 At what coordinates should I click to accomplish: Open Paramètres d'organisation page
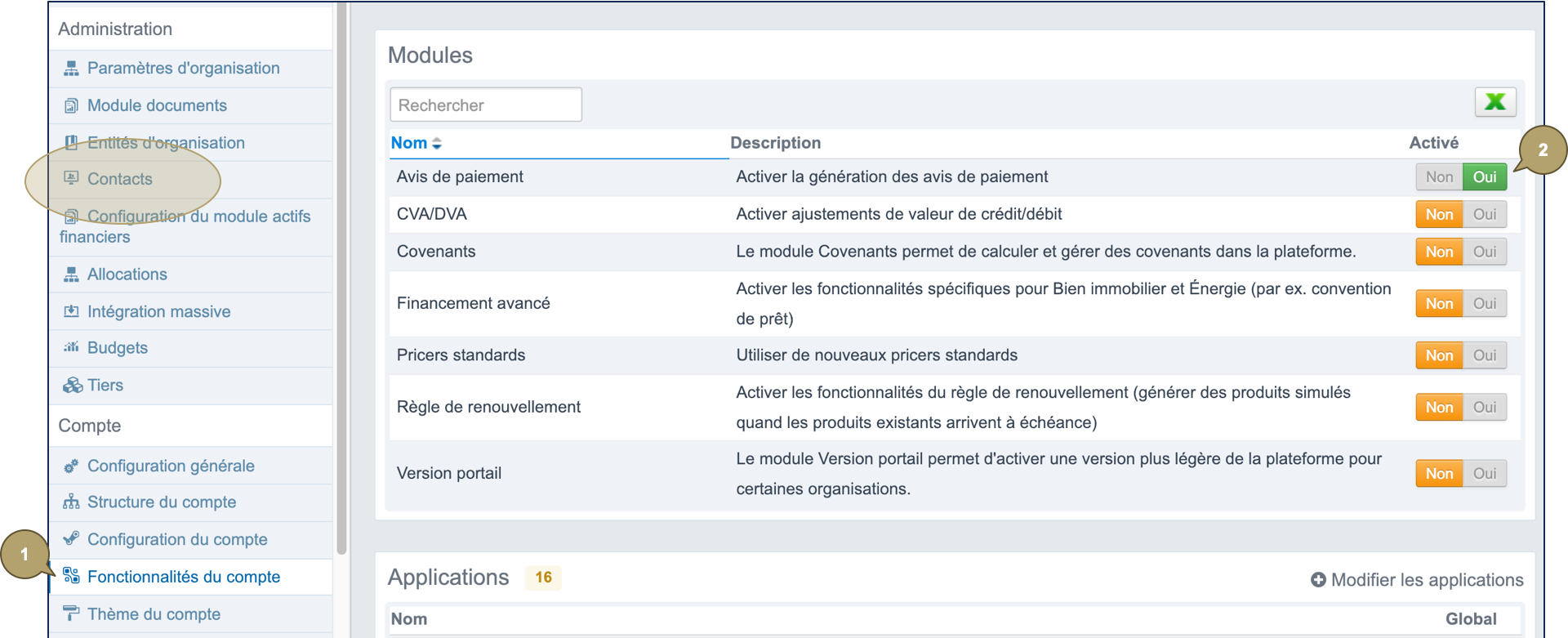(x=183, y=69)
